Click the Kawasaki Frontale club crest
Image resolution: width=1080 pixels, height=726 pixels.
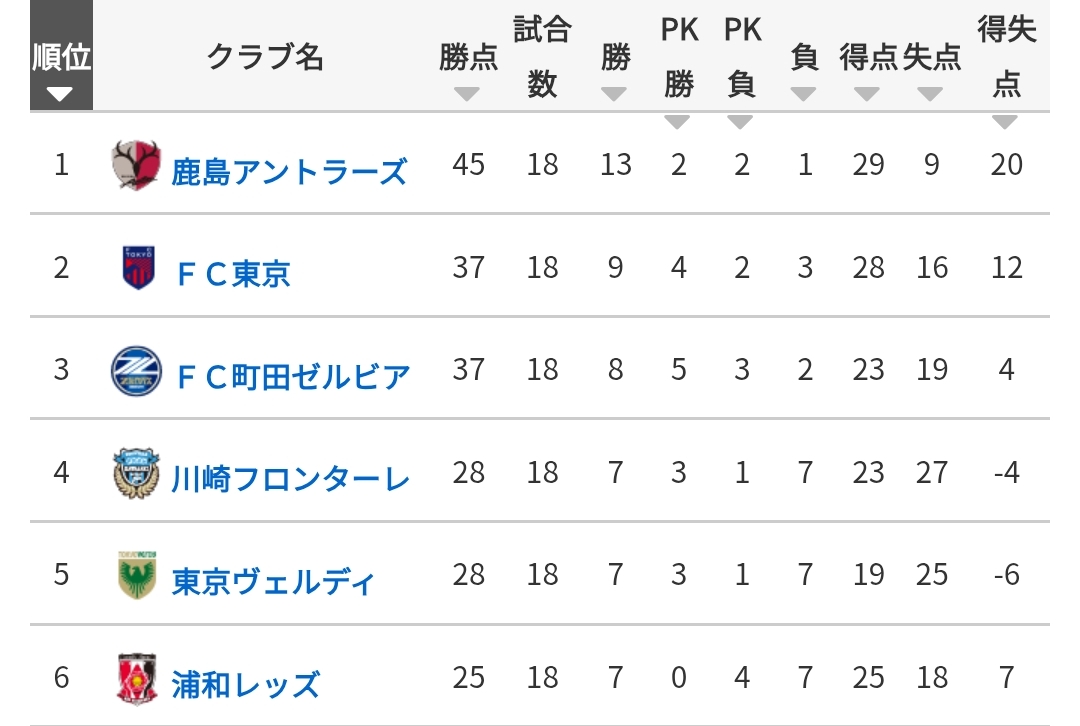point(136,473)
